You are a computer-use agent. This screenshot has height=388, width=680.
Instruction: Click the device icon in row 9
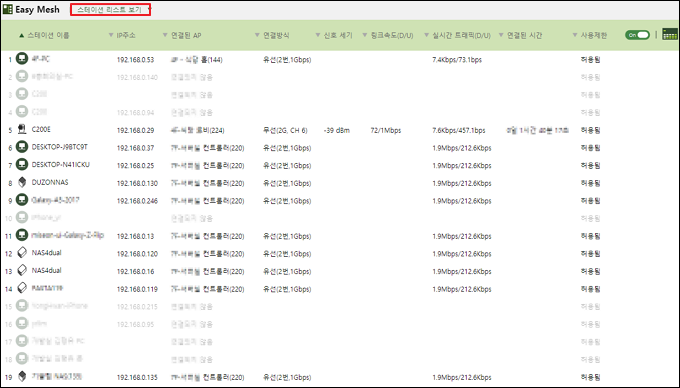tap(22, 199)
